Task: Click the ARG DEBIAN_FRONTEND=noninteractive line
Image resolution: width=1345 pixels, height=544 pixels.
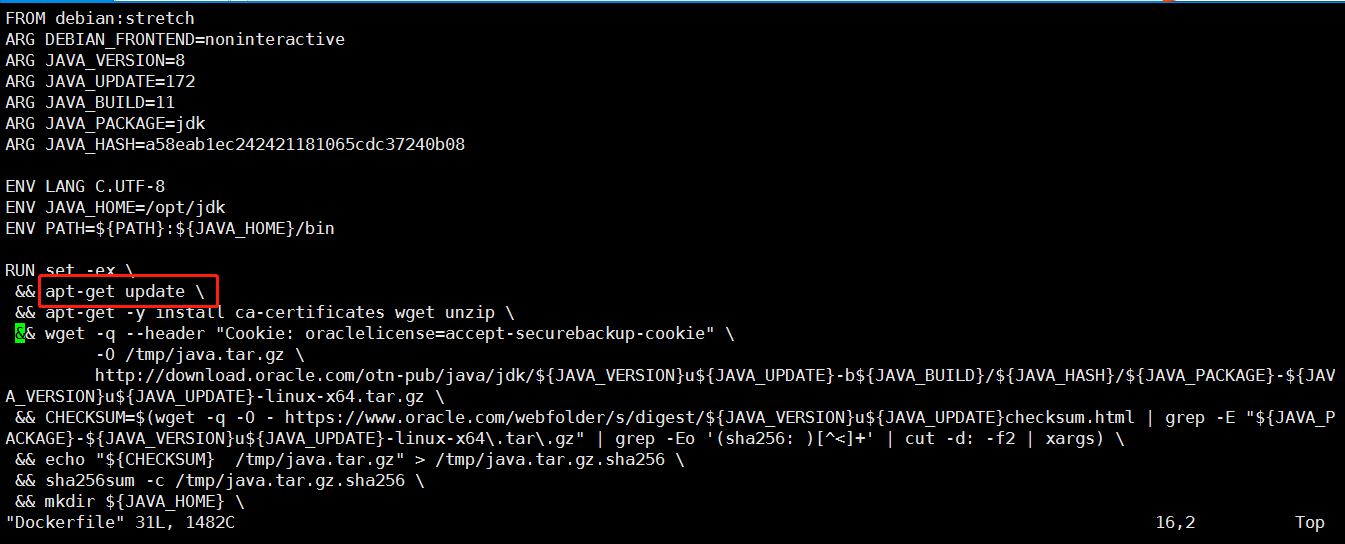Action: click(x=175, y=39)
